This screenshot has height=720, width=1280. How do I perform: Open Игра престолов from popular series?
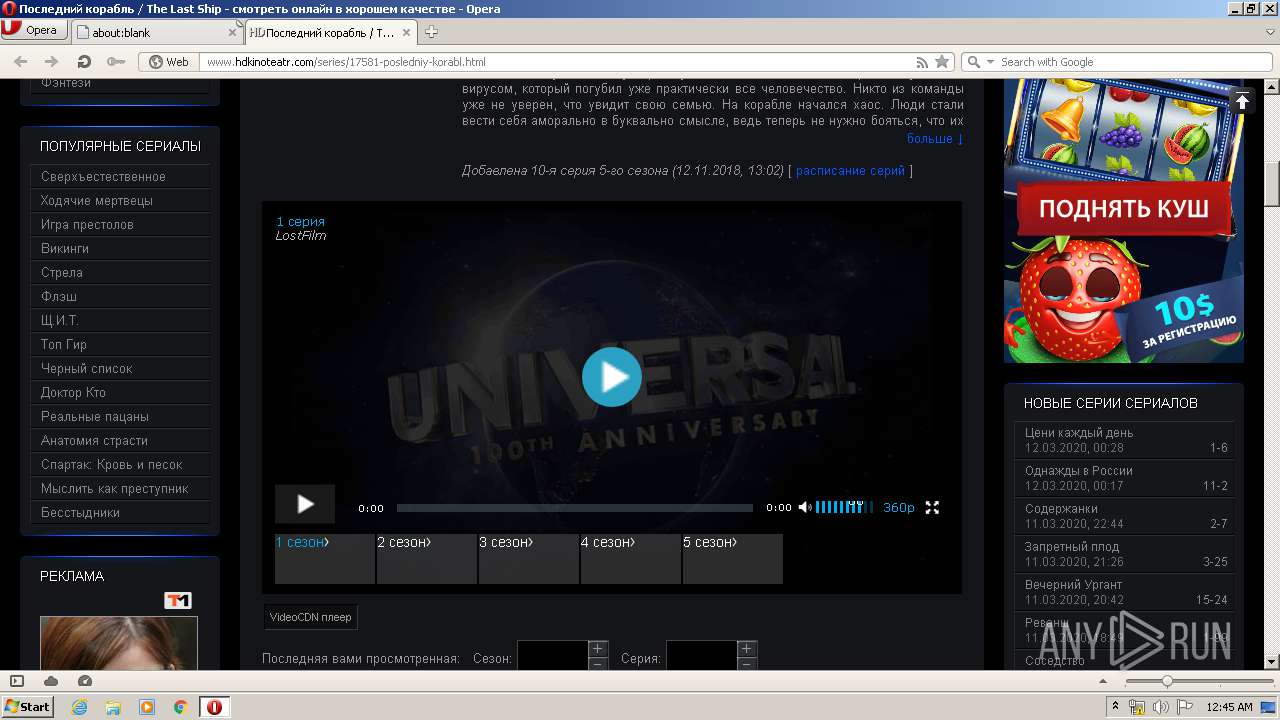click(x=121, y=225)
